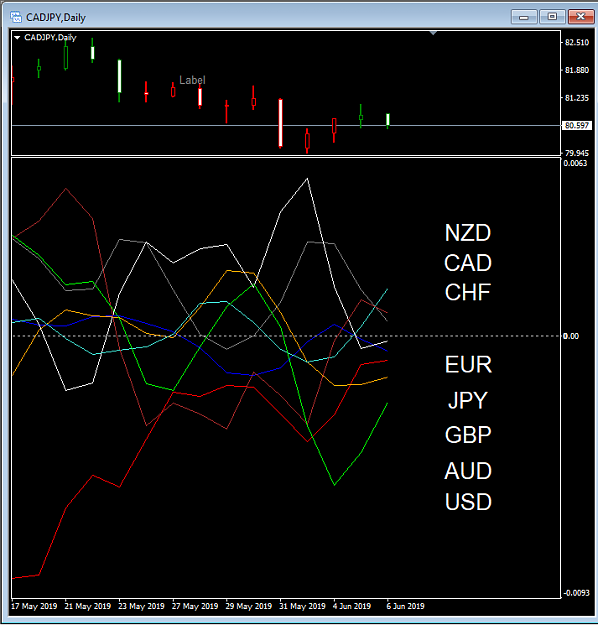Click the 82.510 price scale value
The height and width of the screenshot is (625, 598).
[x=577, y=43]
